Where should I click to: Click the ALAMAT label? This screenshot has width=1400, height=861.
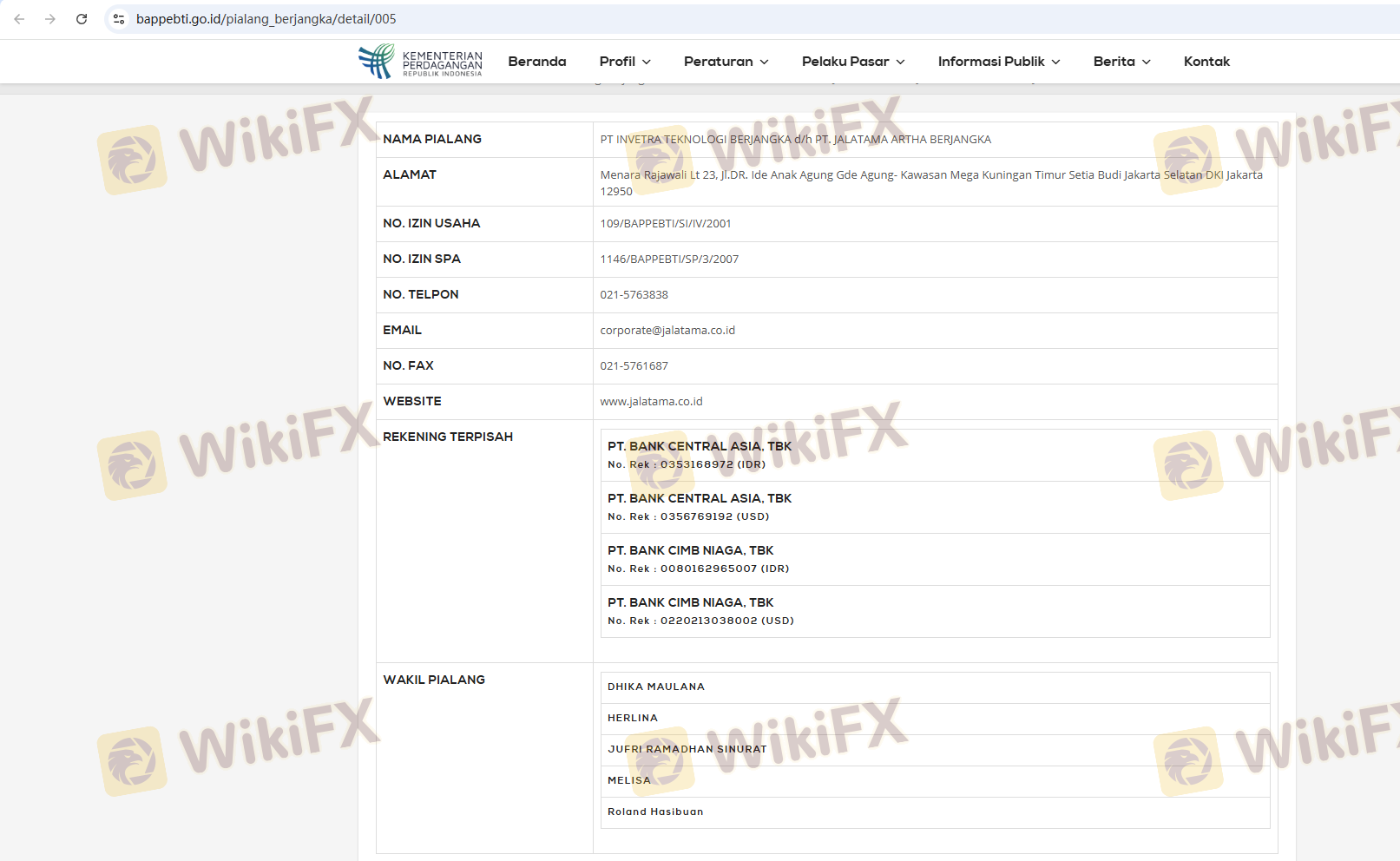tap(410, 175)
